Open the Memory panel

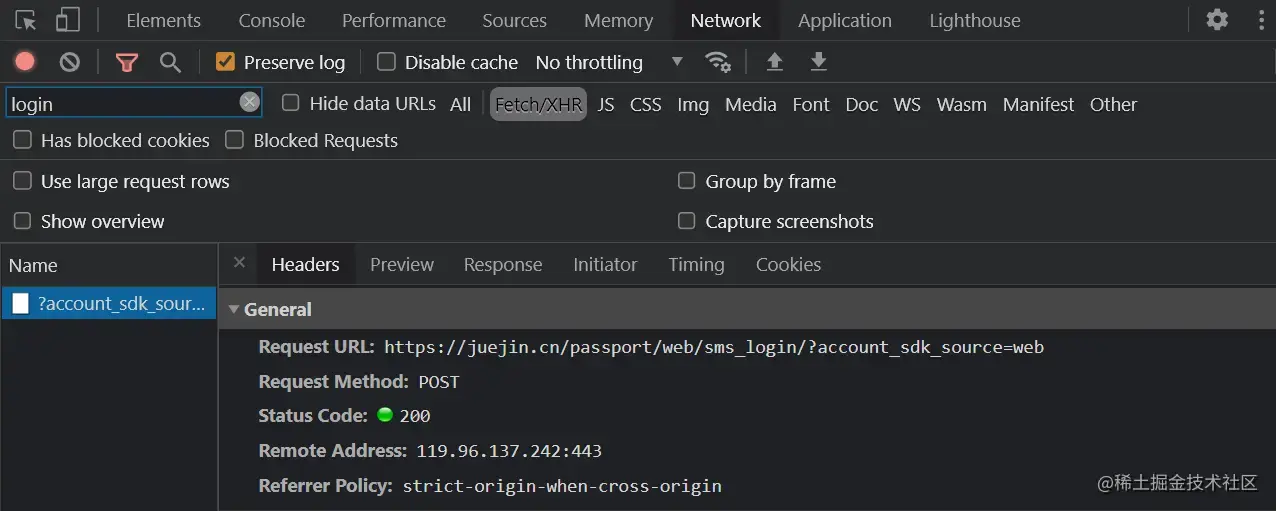pyautogui.click(x=618, y=20)
